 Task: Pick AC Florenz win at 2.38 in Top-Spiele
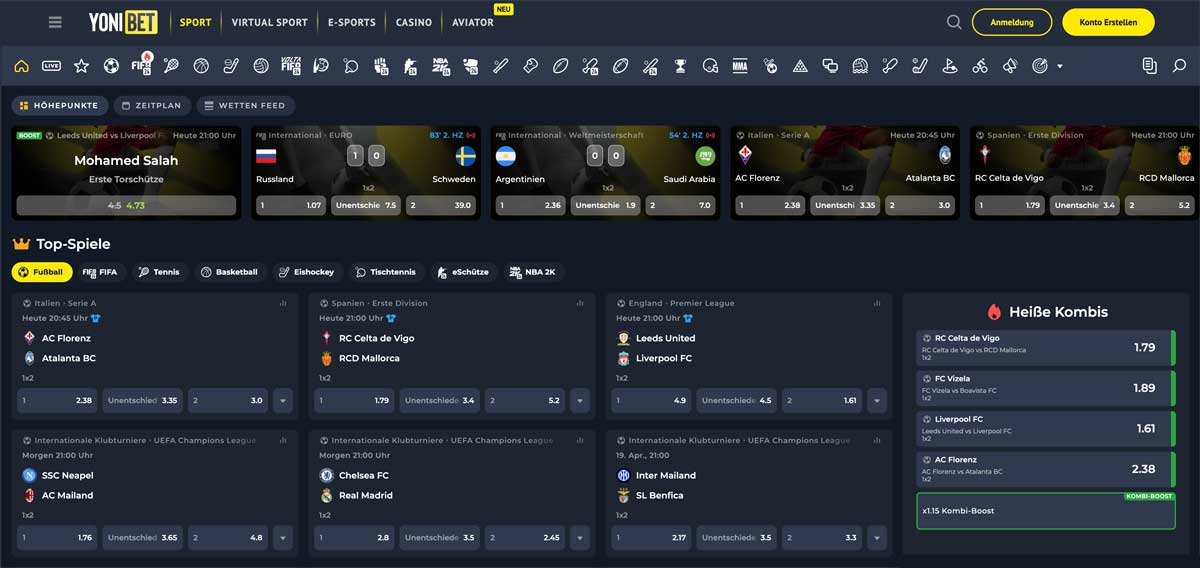[57, 400]
